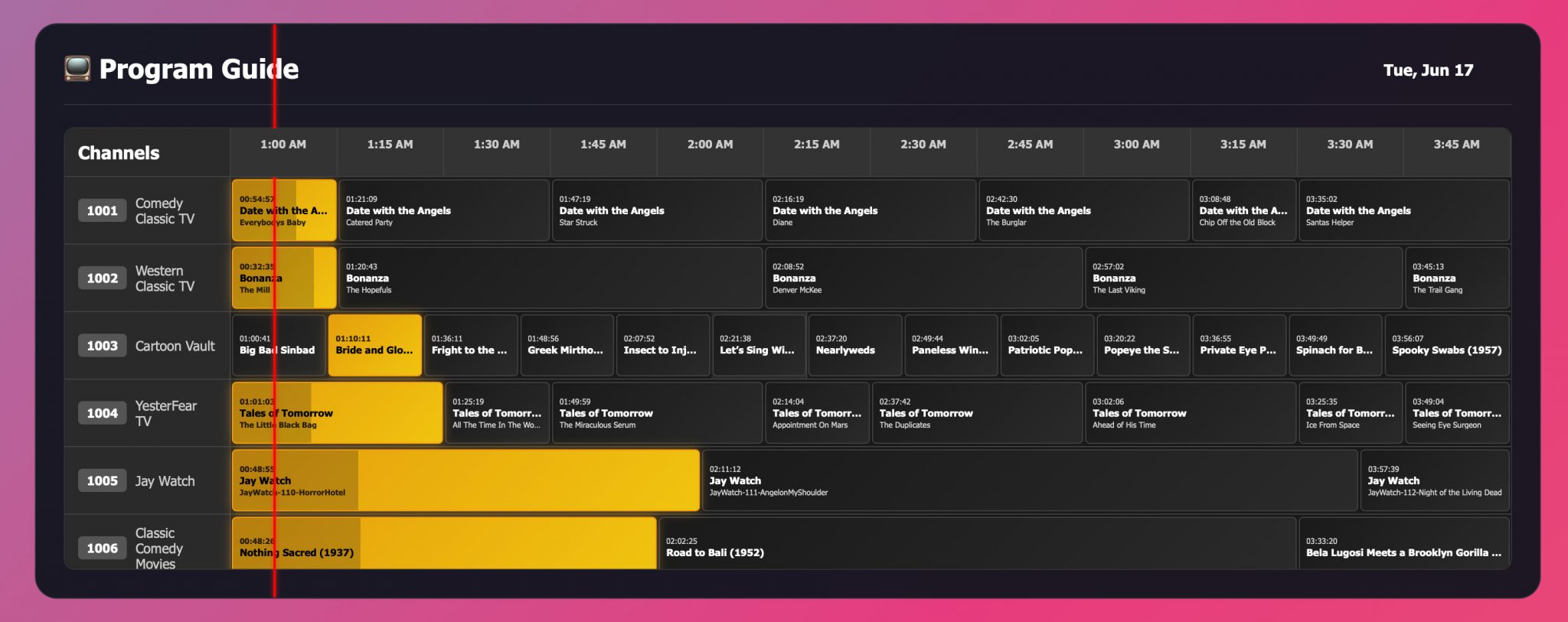This screenshot has height=622, width=1568.
Task: Open Private Eye Popeye cartoon
Action: (x=1240, y=345)
